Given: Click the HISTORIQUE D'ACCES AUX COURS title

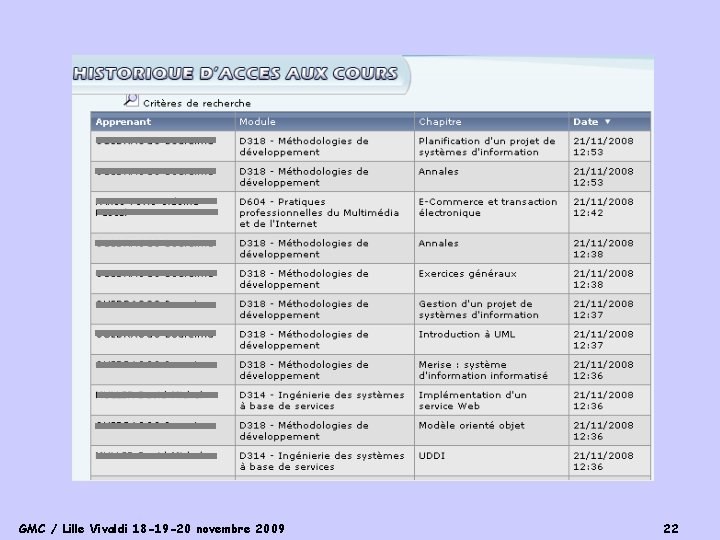Looking at the screenshot, I should (x=236, y=73).
